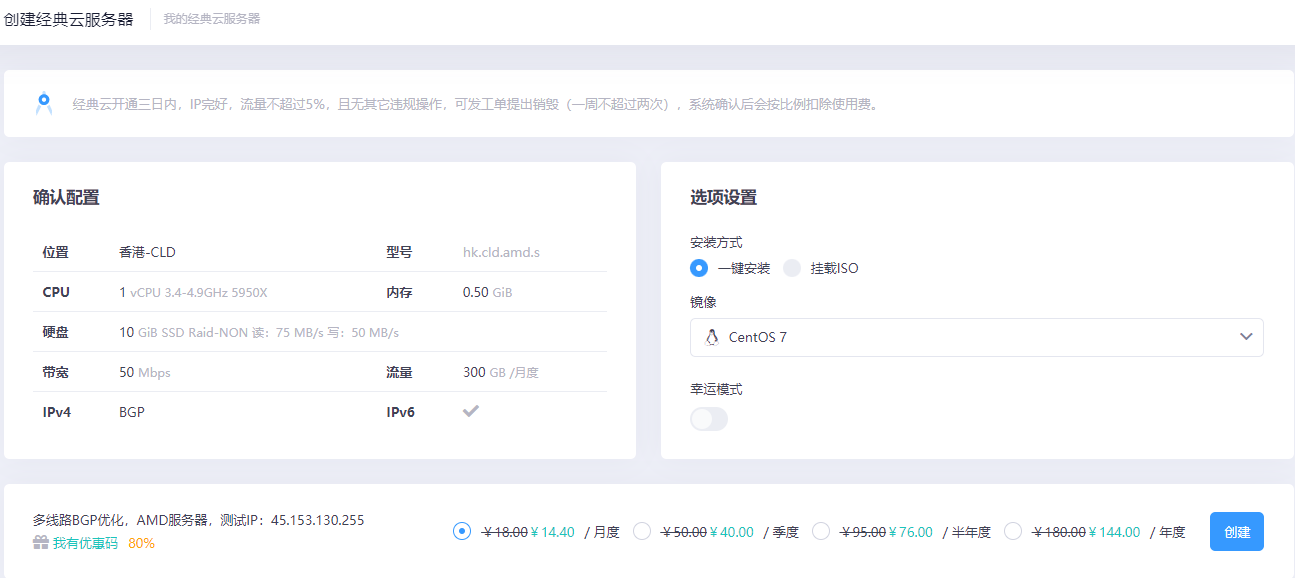Click the gift icon beside coupon code
1295x578 pixels.
pos(40,543)
